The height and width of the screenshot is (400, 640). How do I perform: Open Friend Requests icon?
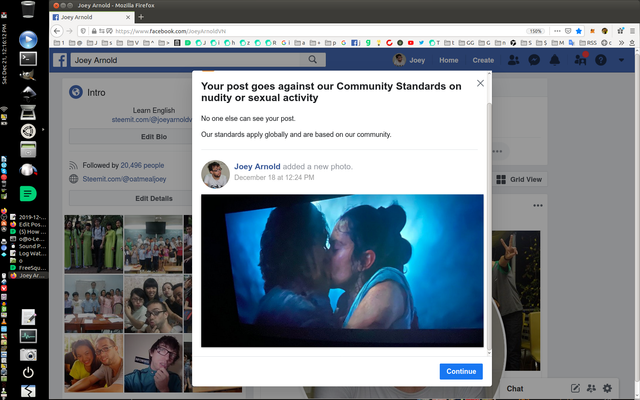[513, 60]
